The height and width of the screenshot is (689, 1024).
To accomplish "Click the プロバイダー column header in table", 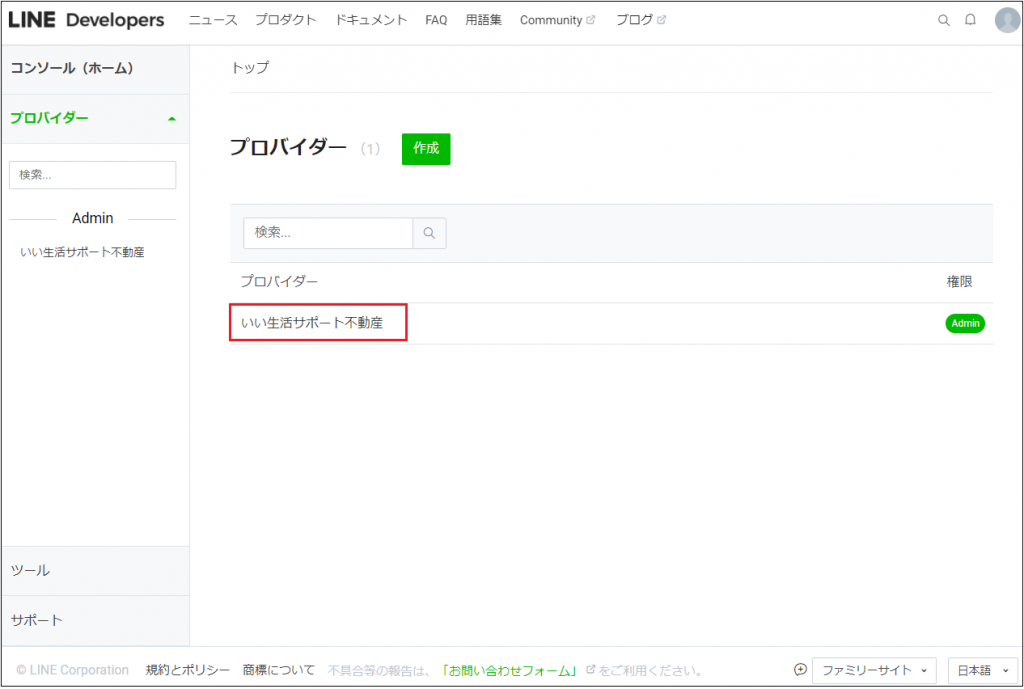I will 279,281.
